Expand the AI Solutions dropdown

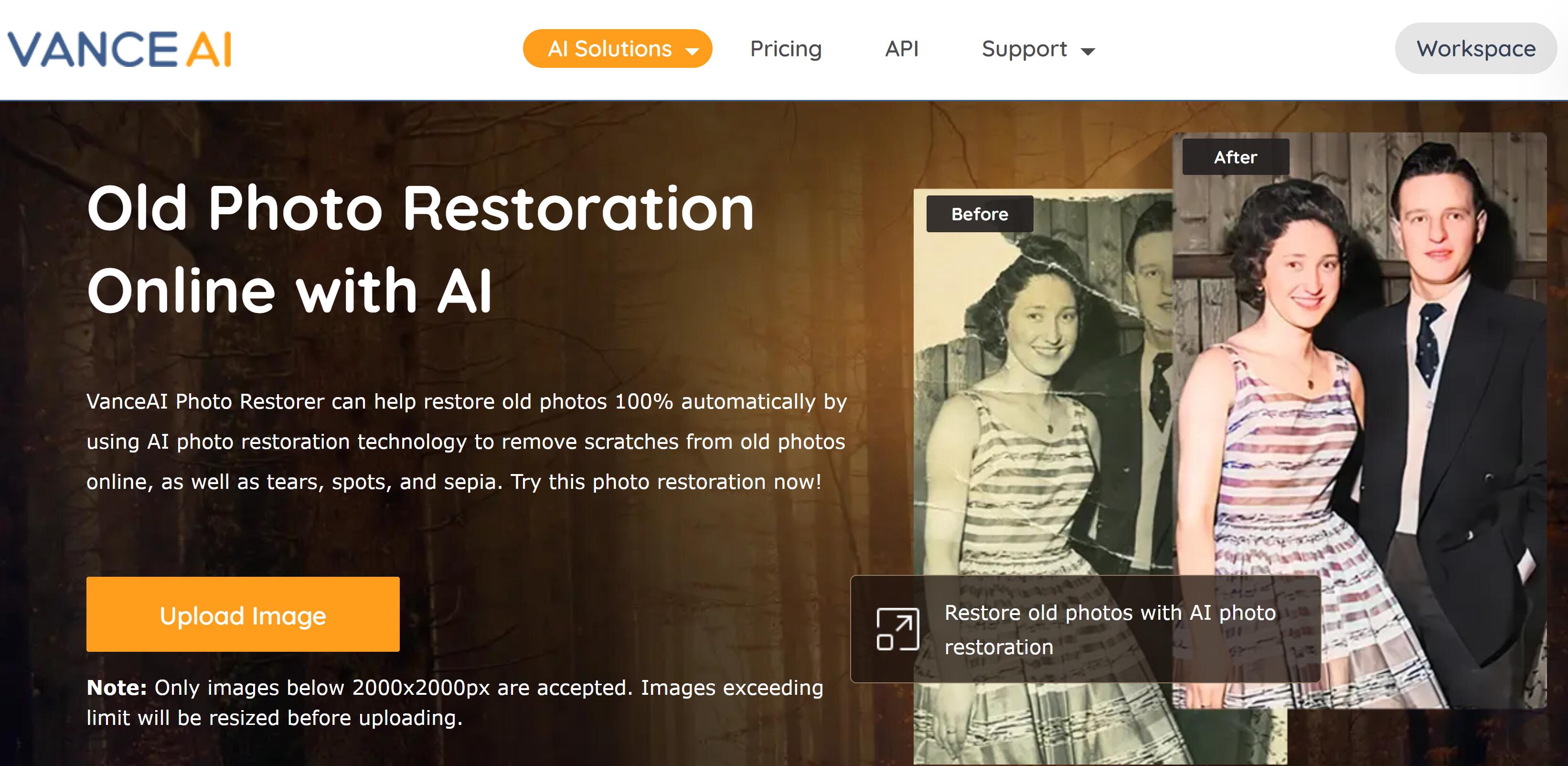[x=617, y=49]
